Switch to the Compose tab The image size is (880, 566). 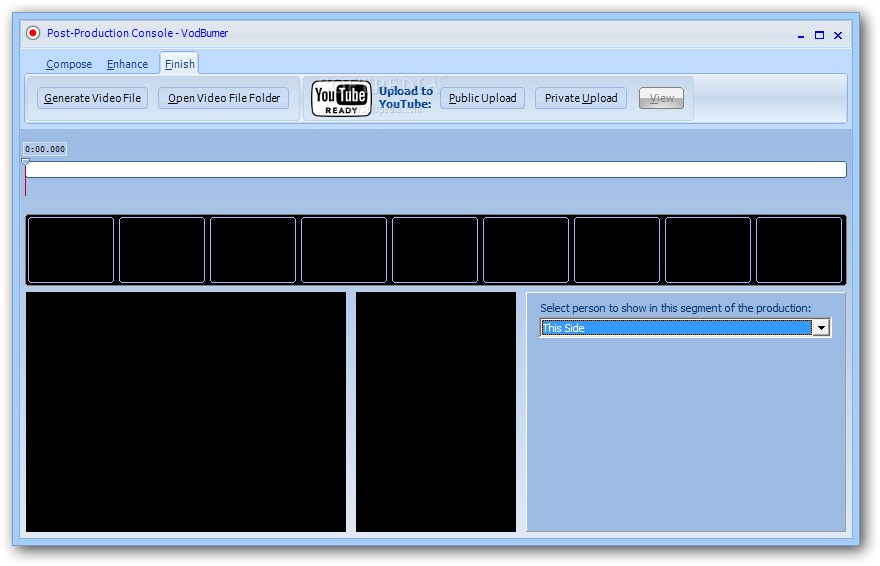69,64
